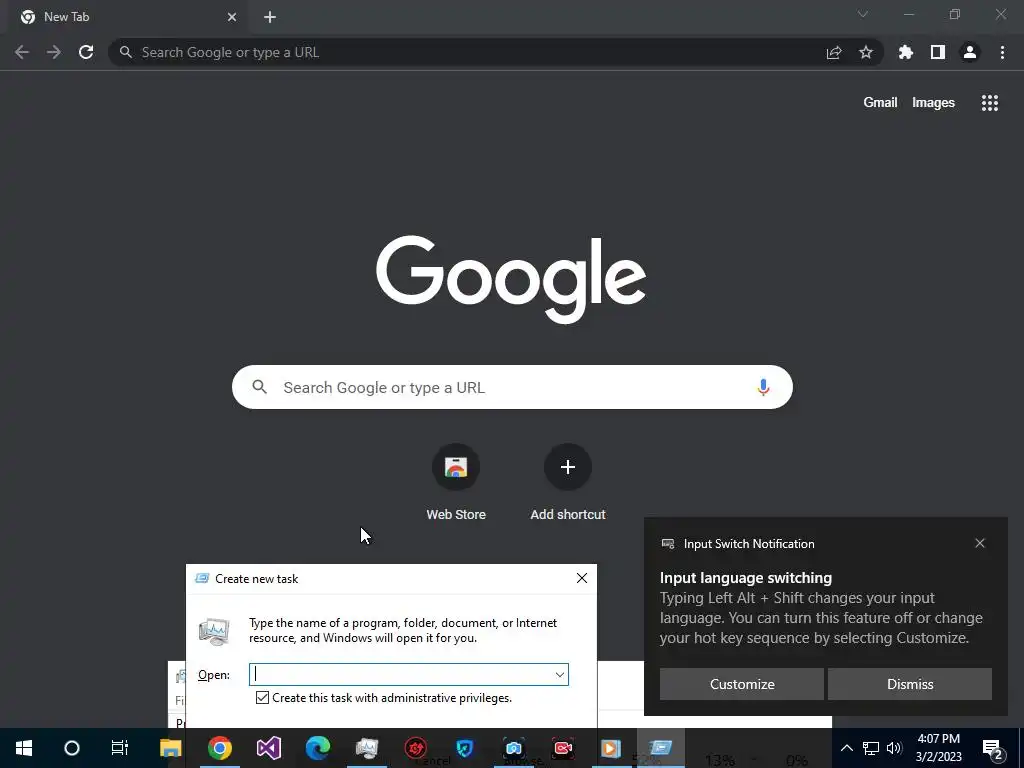Expand the Open combo box dropdown arrow
1024x768 pixels.
(560, 675)
